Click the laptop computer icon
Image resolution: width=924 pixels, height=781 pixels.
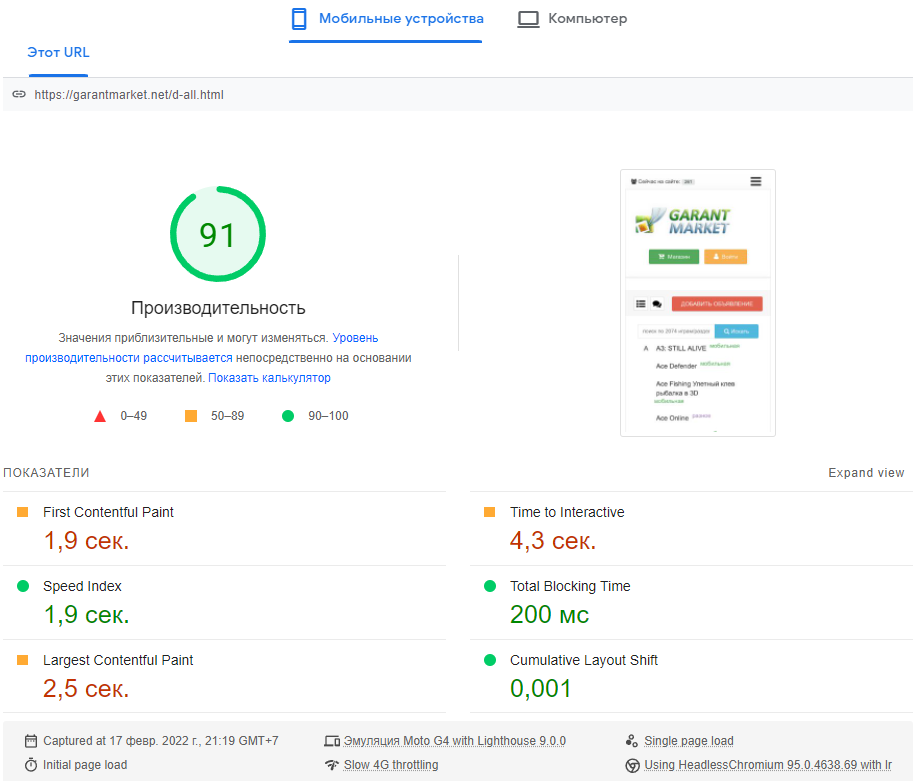click(x=528, y=19)
